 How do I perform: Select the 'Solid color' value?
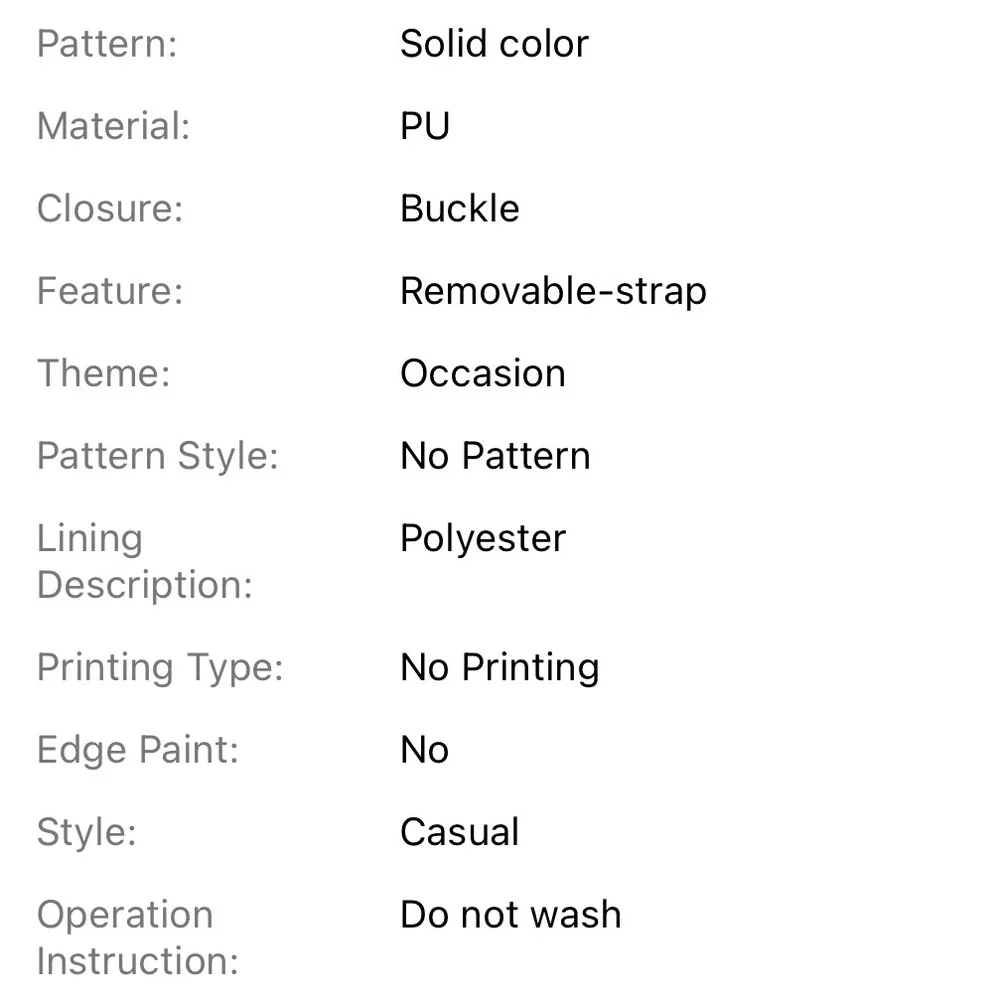(x=494, y=44)
